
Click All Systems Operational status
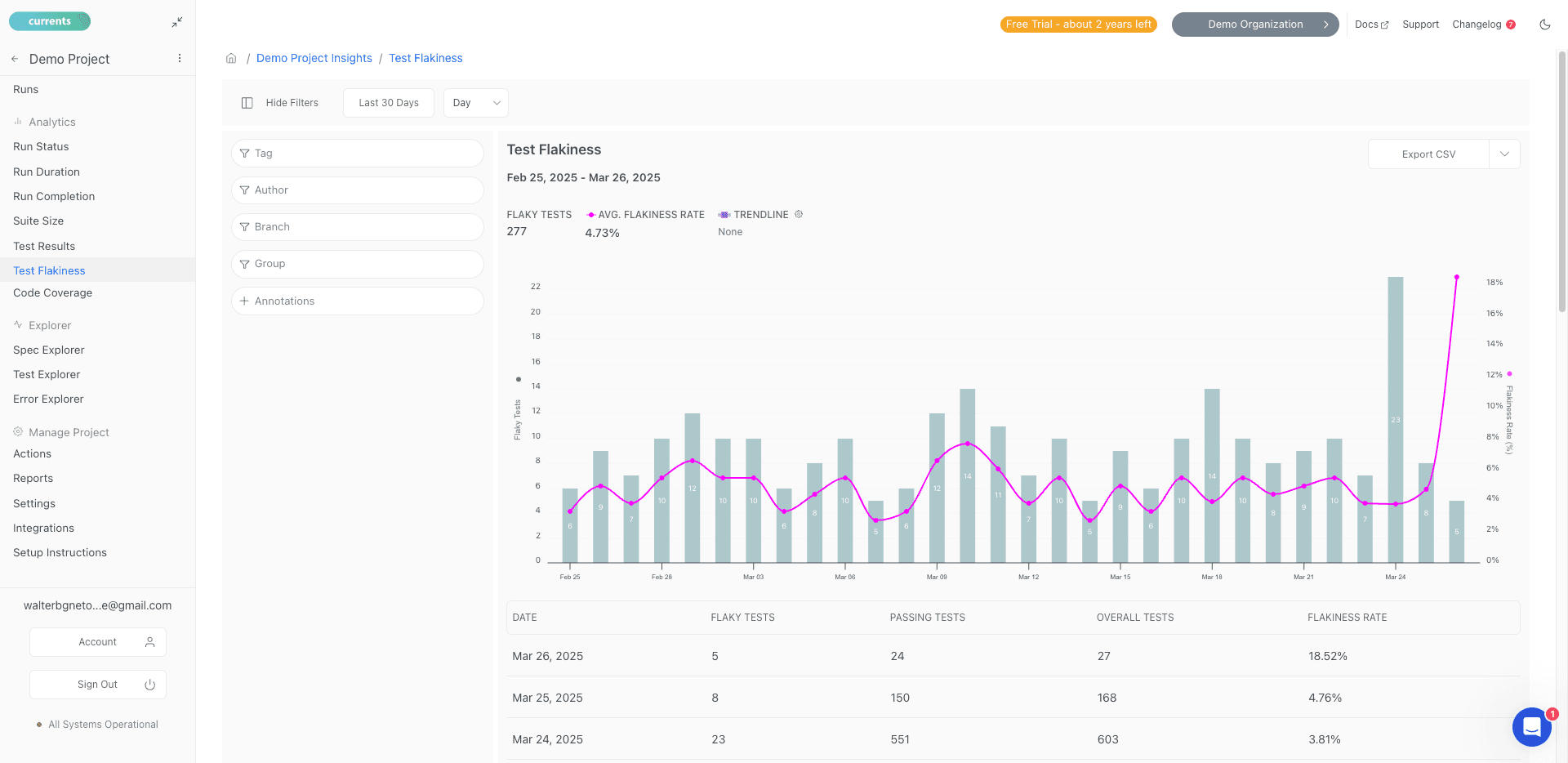point(98,725)
